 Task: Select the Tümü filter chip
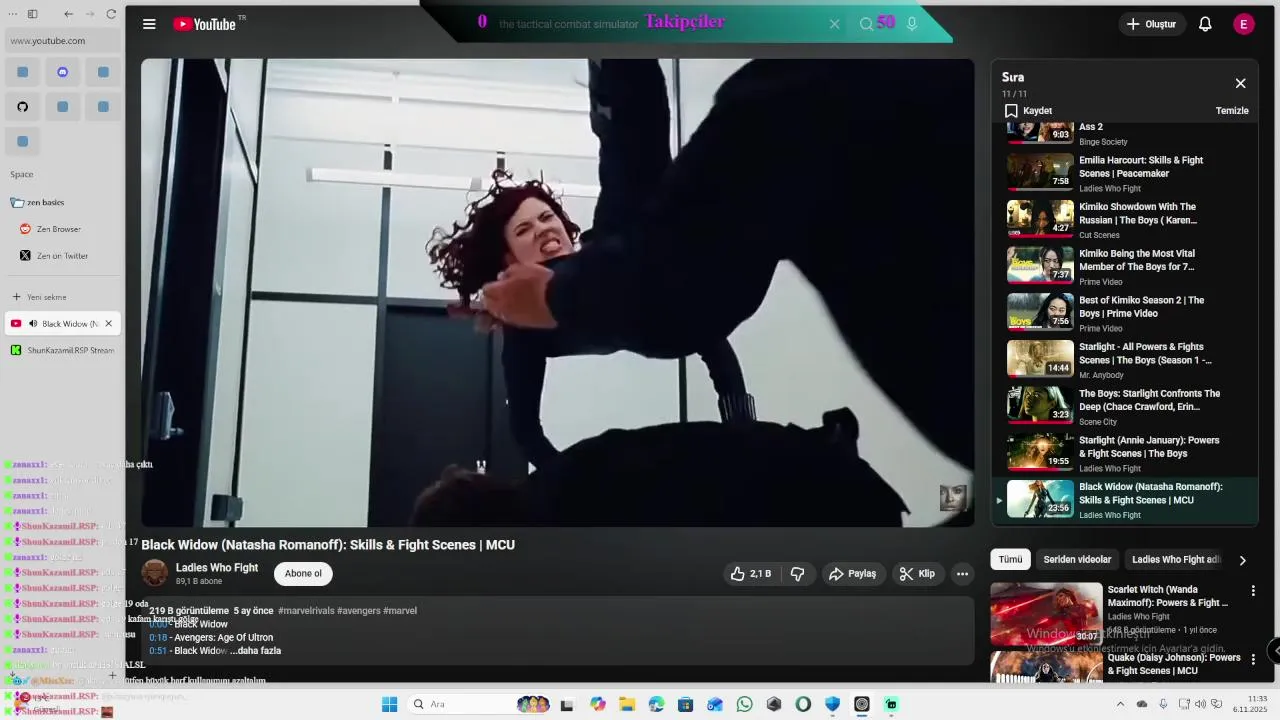pyautogui.click(x=1011, y=560)
